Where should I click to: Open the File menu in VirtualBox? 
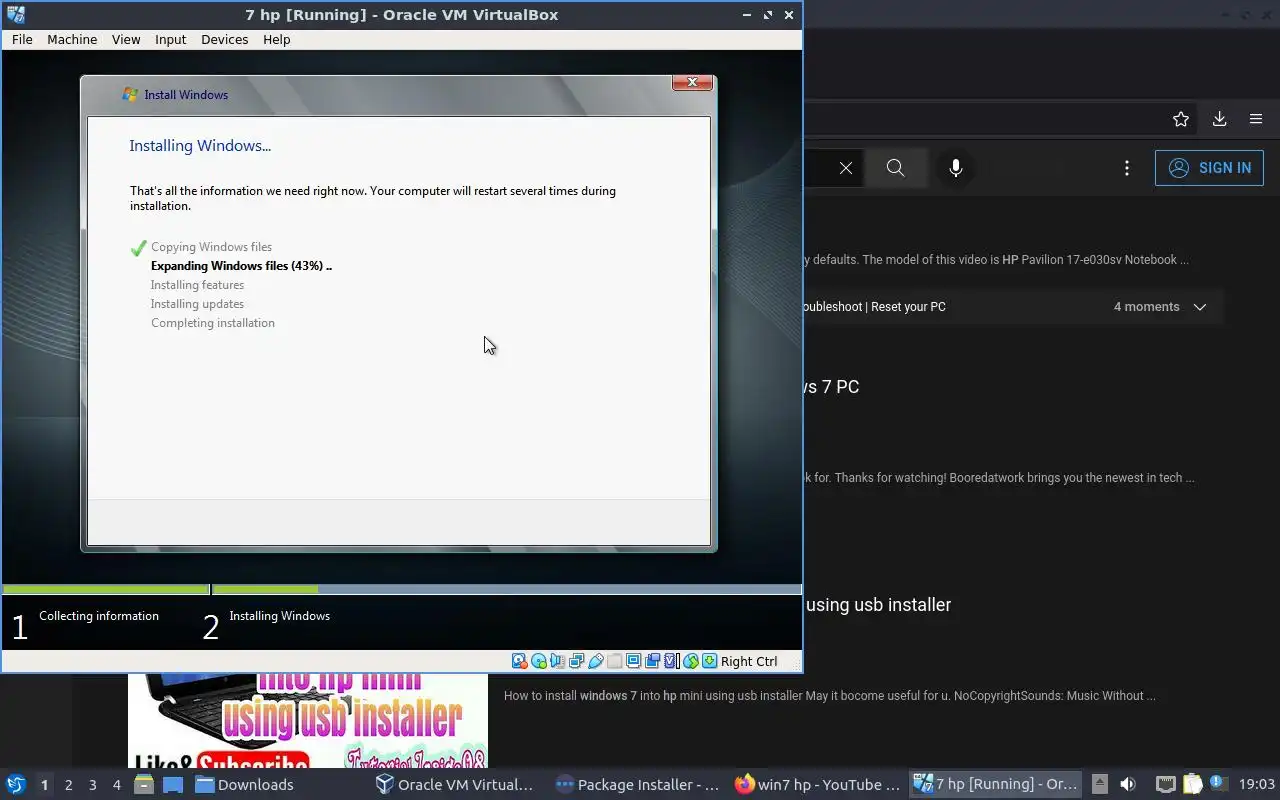click(x=22, y=39)
